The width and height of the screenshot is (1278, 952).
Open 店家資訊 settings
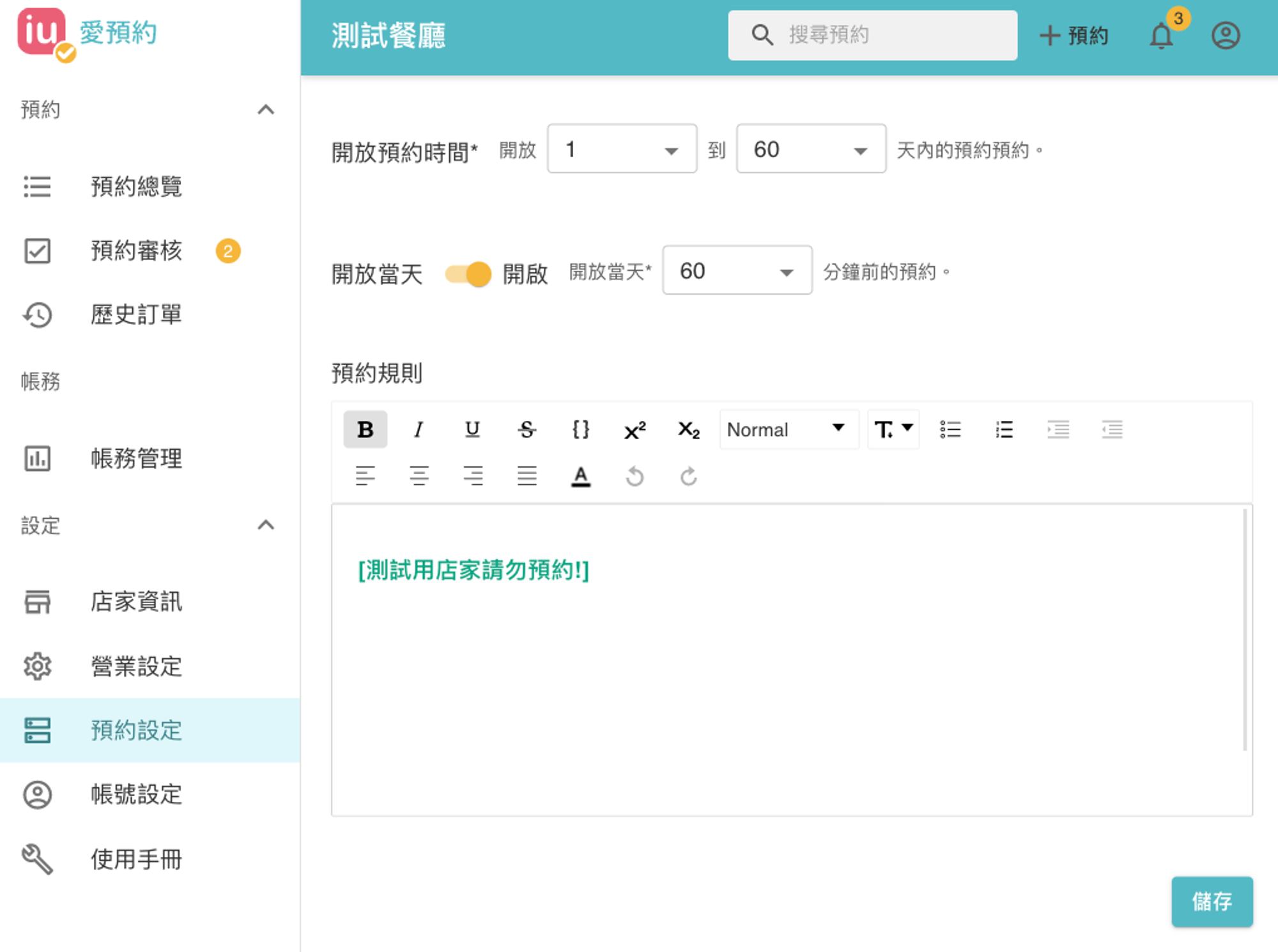(x=150, y=602)
